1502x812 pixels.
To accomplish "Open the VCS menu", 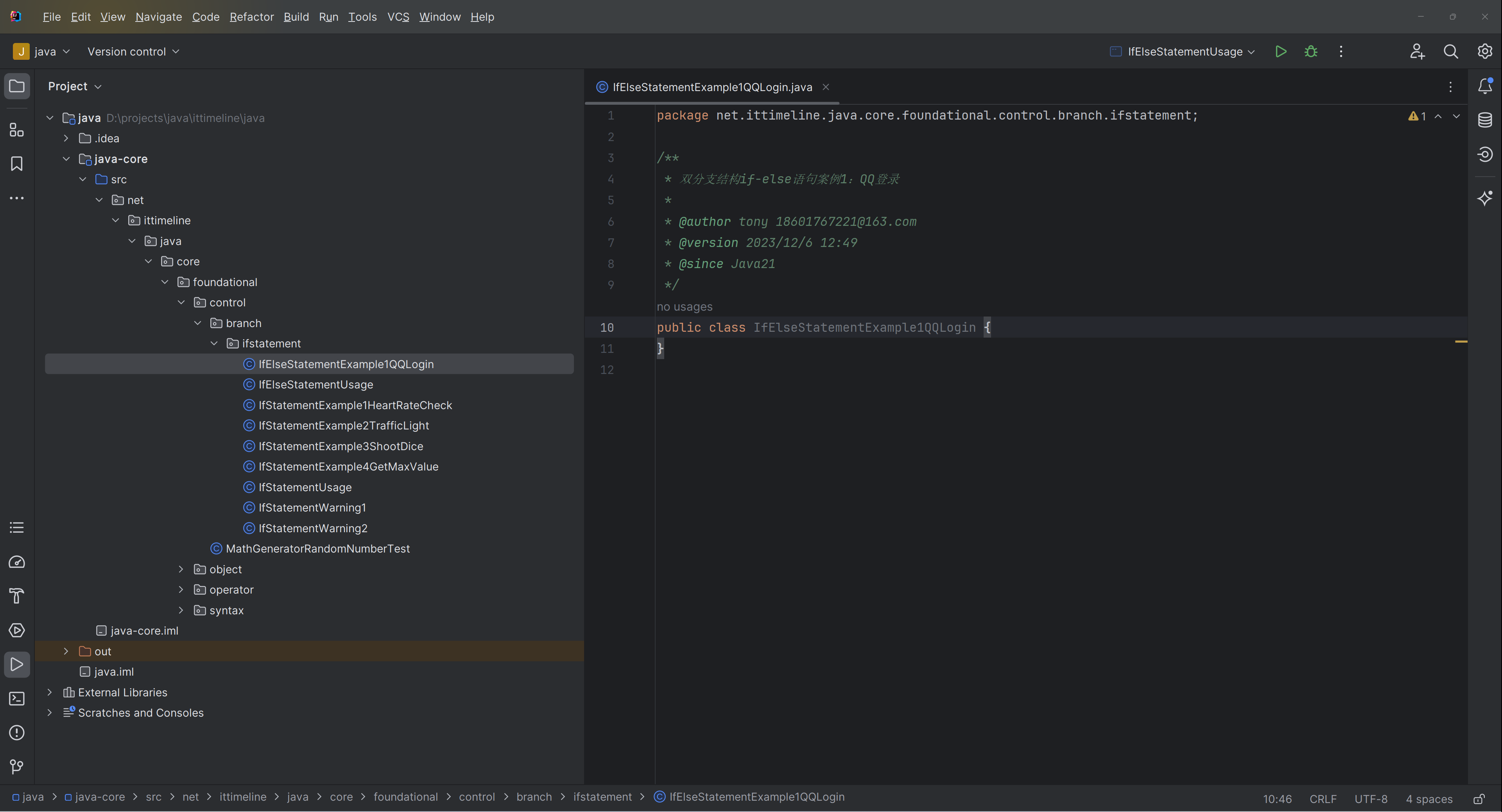I will [x=398, y=17].
